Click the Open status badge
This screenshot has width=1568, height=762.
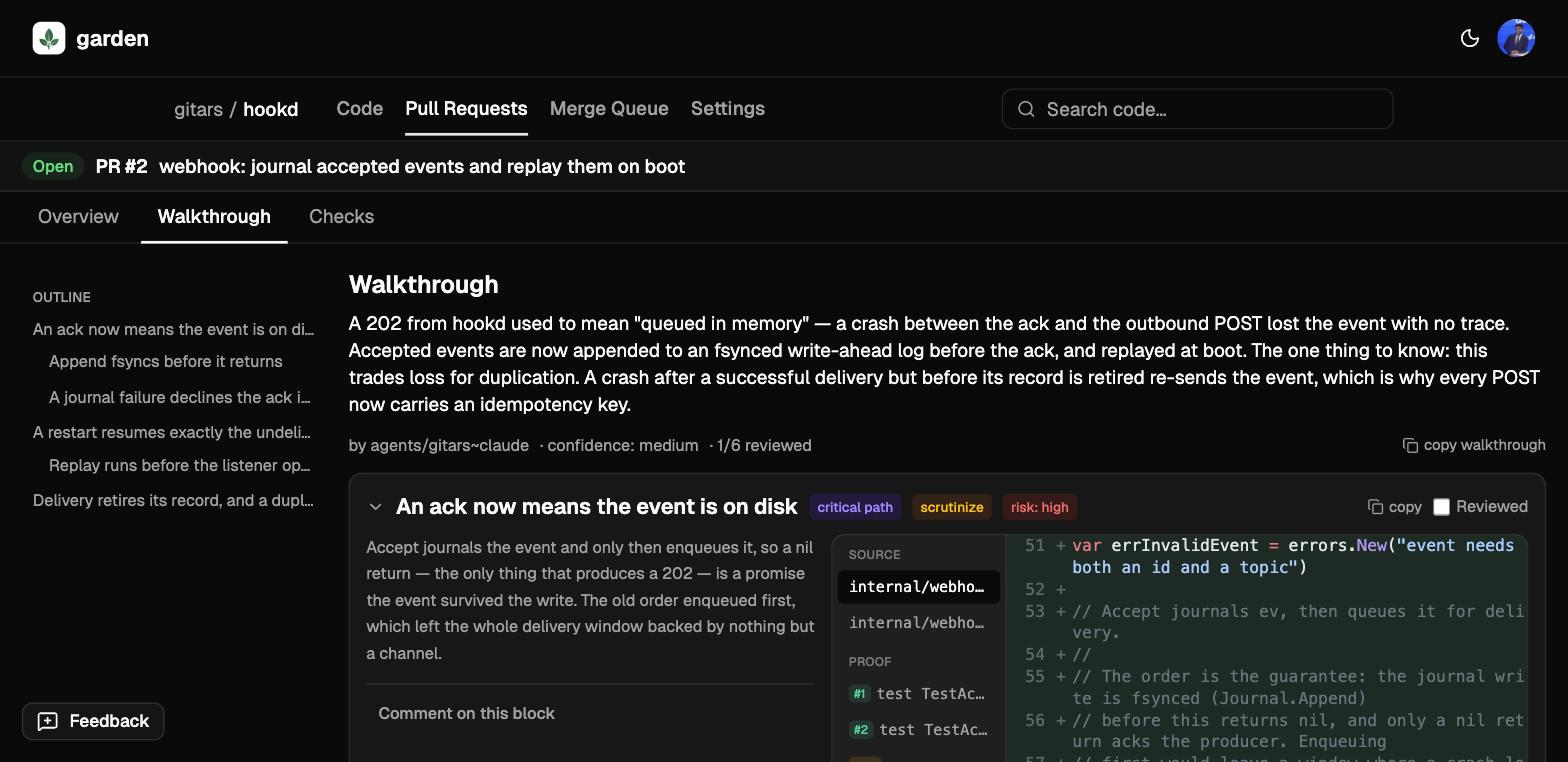click(x=53, y=166)
